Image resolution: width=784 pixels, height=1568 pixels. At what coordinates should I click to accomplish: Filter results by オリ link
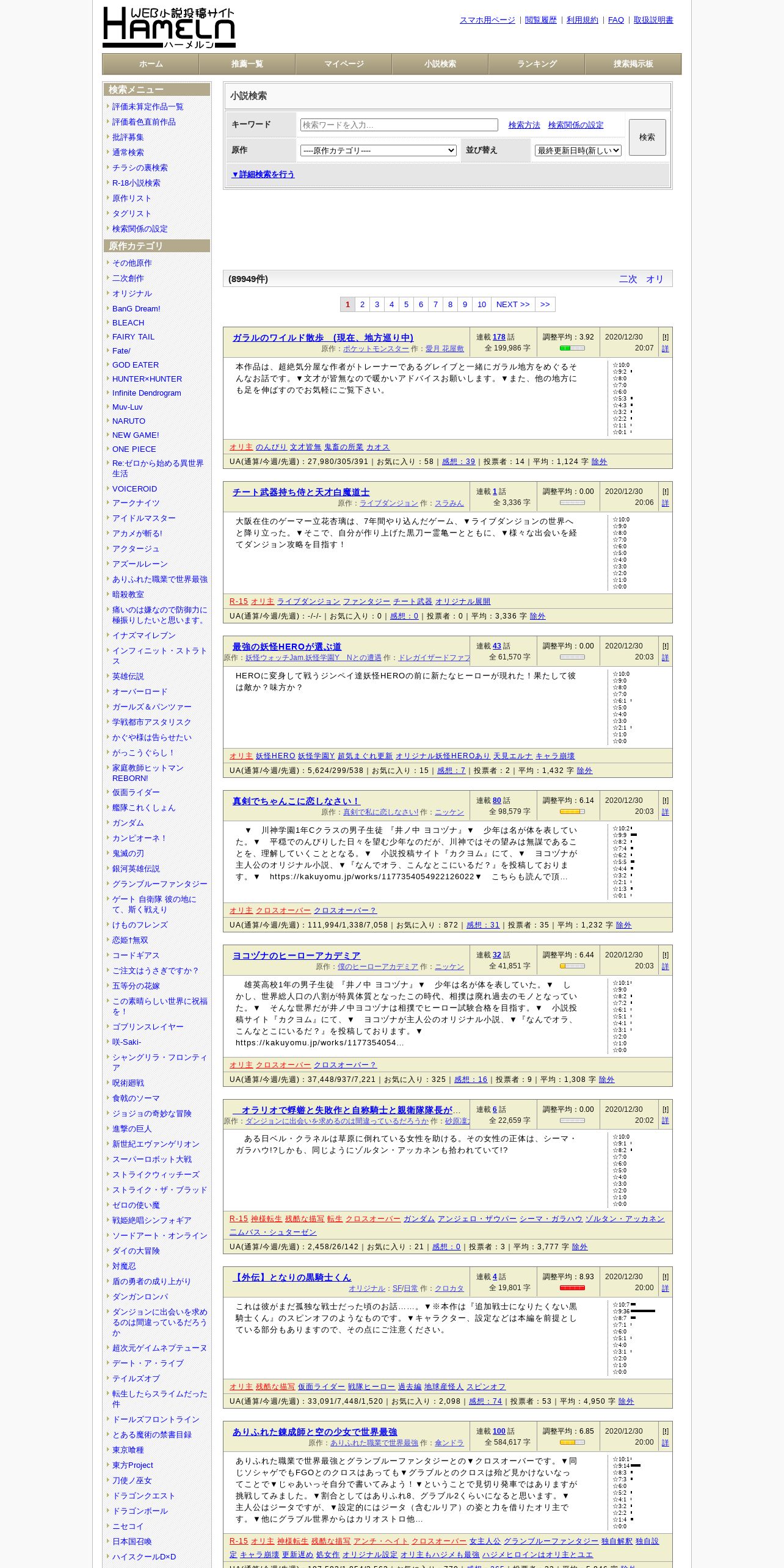[x=655, y=279]
